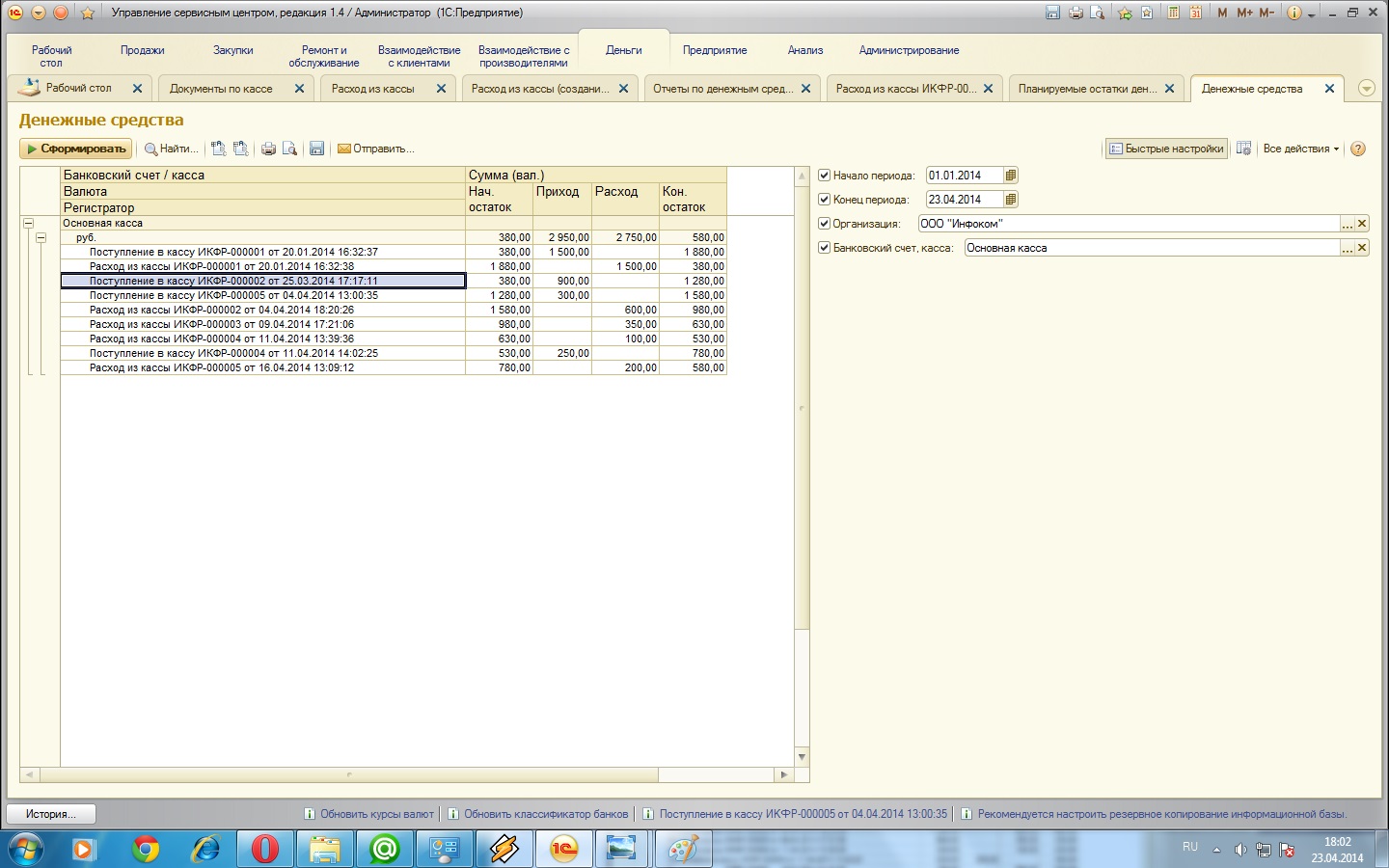The image size is (1389, 868).
Task: Switch to Документы по кассе tab
Action: coord(221,89)
